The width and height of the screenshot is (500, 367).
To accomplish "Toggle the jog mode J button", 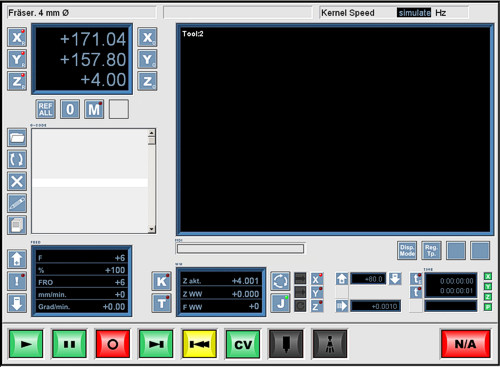I will tap(280, 303).
